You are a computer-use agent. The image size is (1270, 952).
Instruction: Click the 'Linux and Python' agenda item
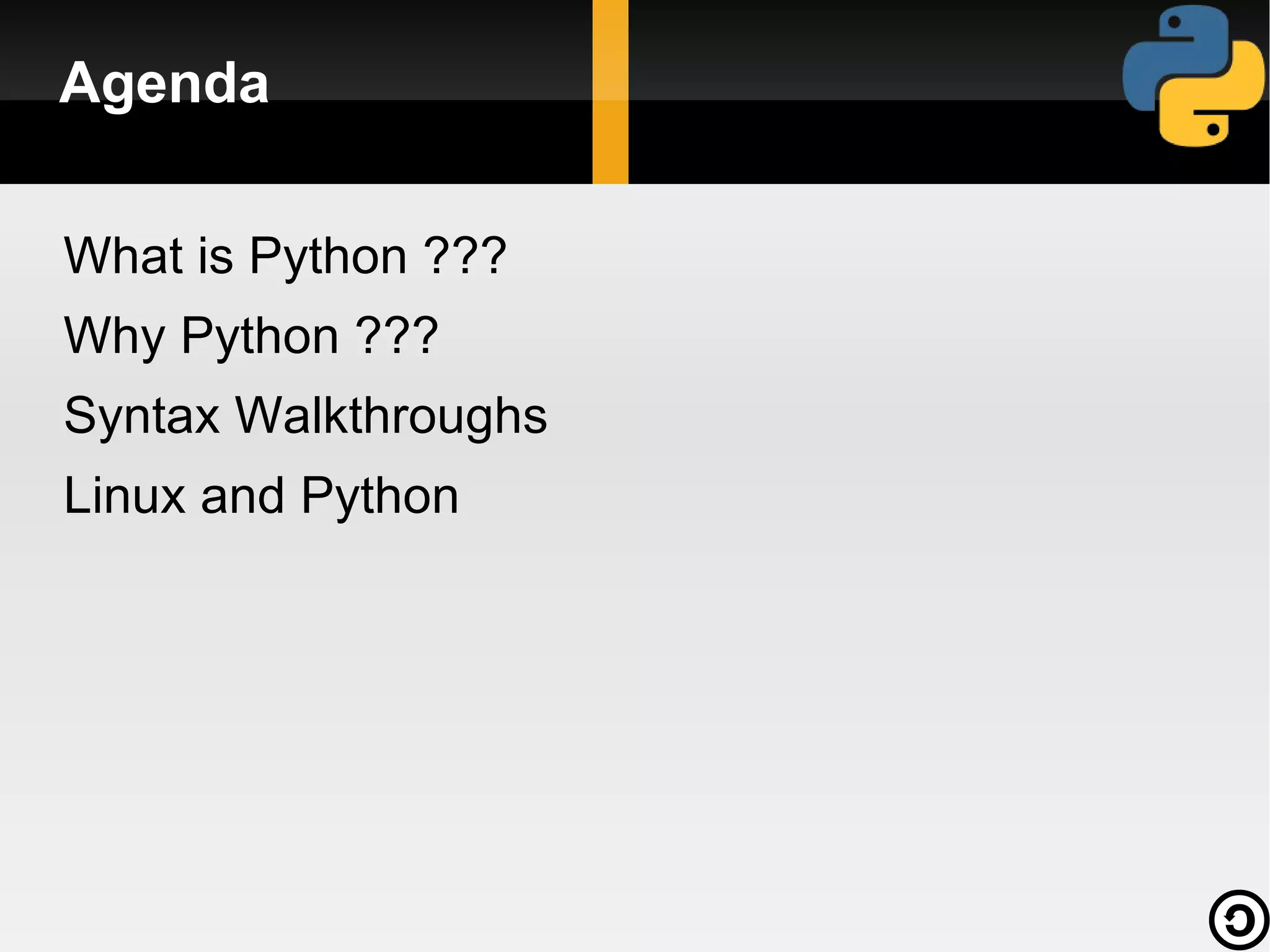click(x=261, y=496)
